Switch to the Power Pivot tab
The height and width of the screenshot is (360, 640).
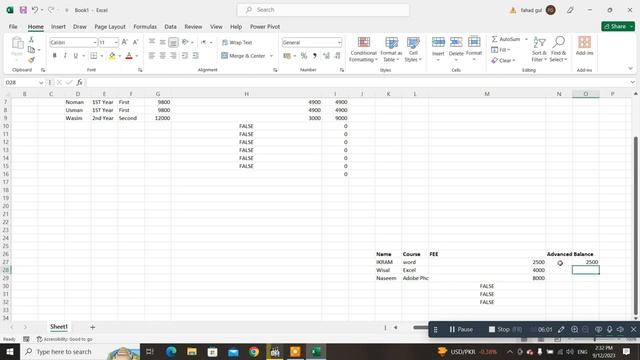[265, 27]
